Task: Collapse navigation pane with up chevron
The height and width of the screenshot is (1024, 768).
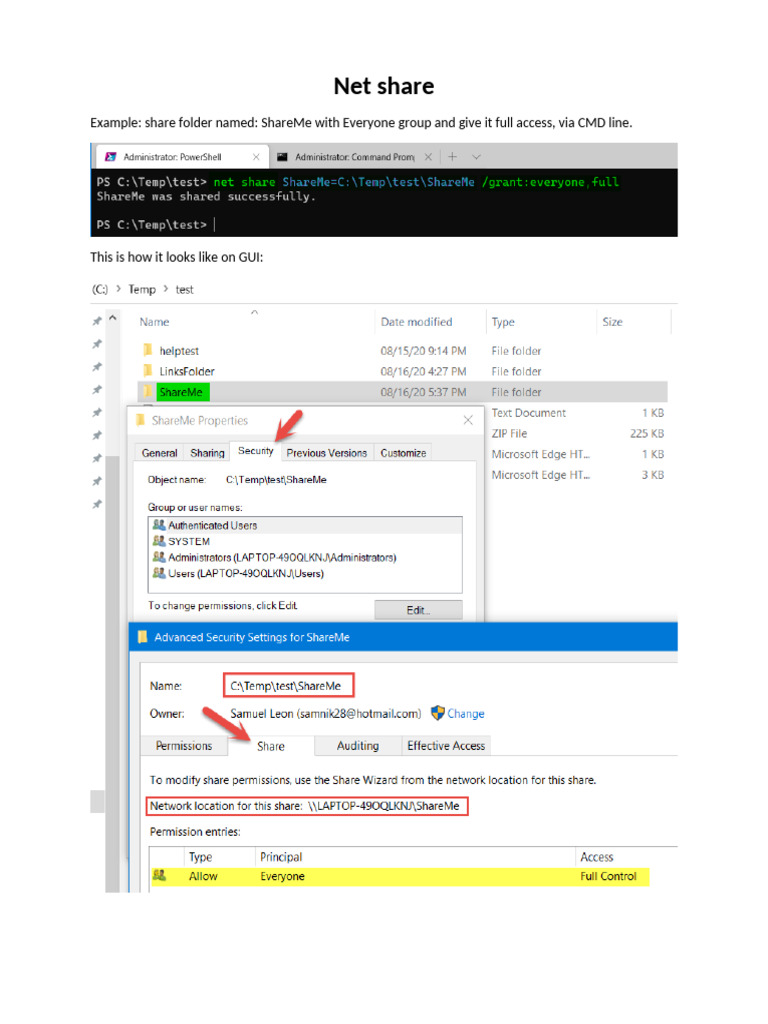Action: [x=112, y=318]
